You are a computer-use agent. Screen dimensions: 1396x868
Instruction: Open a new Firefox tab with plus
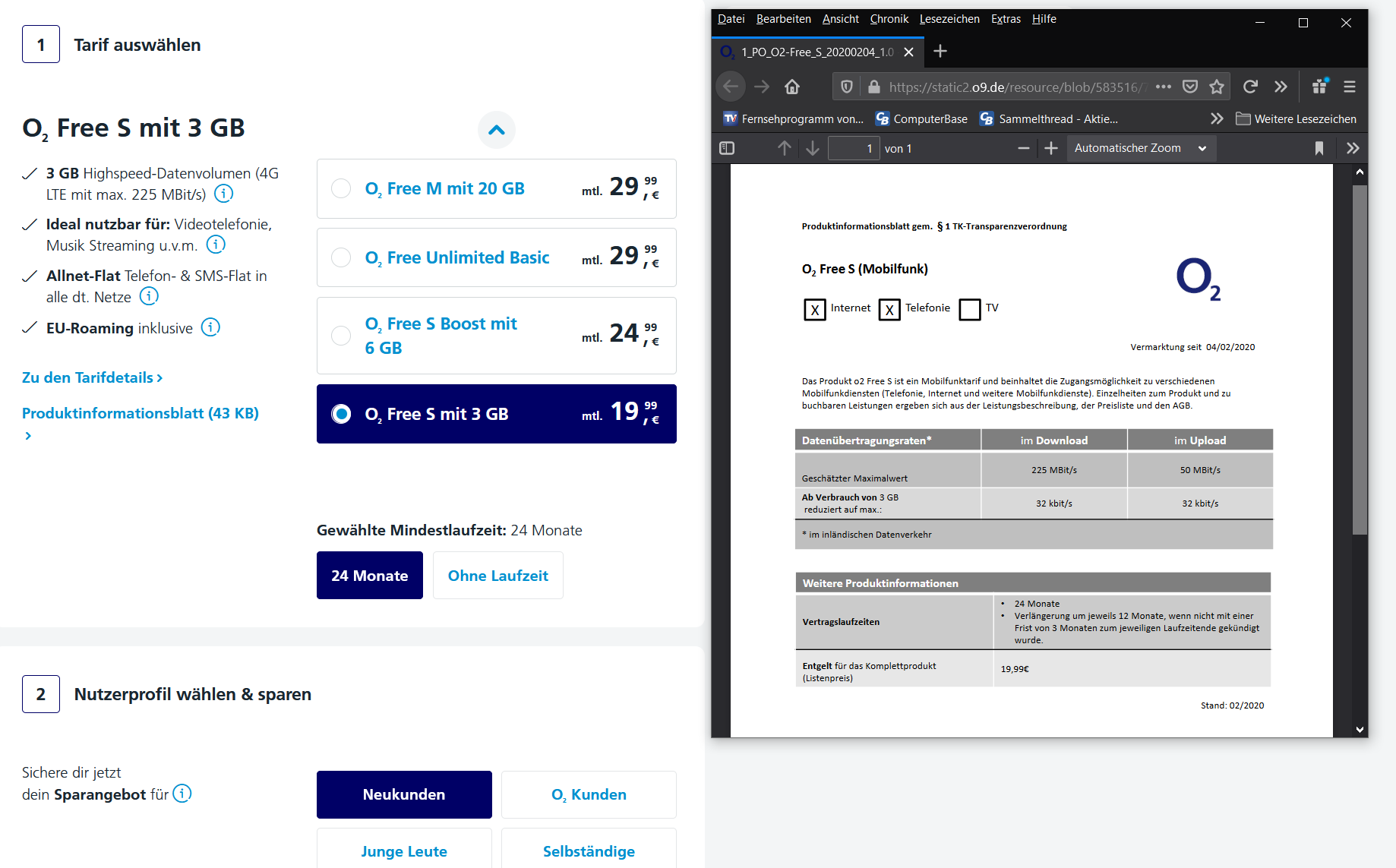coord(940,51)
